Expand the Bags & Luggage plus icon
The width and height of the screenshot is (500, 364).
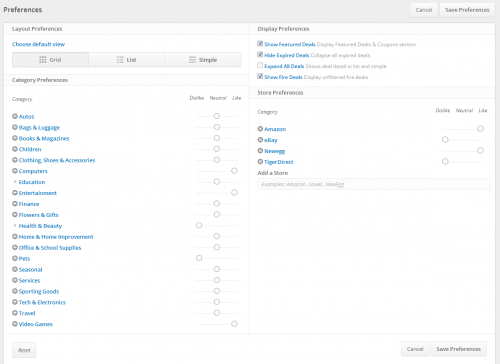point(15,127)
